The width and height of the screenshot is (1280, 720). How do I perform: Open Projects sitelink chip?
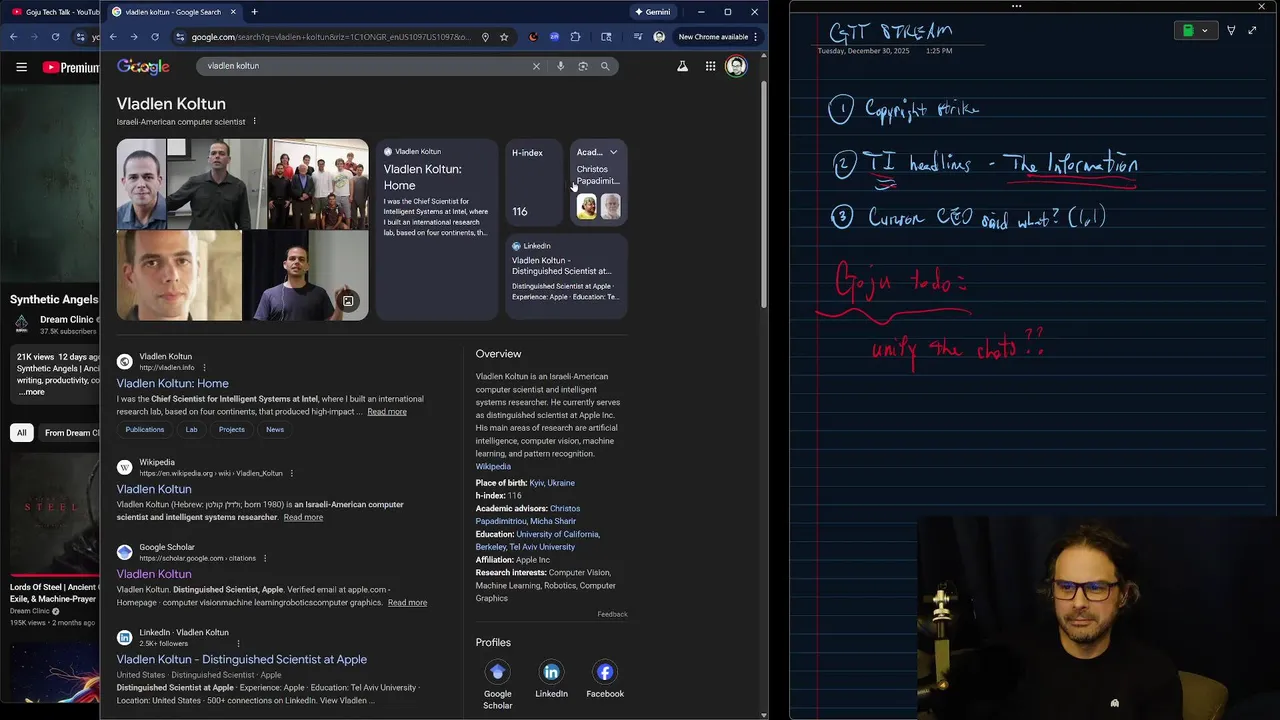(232, 430)
